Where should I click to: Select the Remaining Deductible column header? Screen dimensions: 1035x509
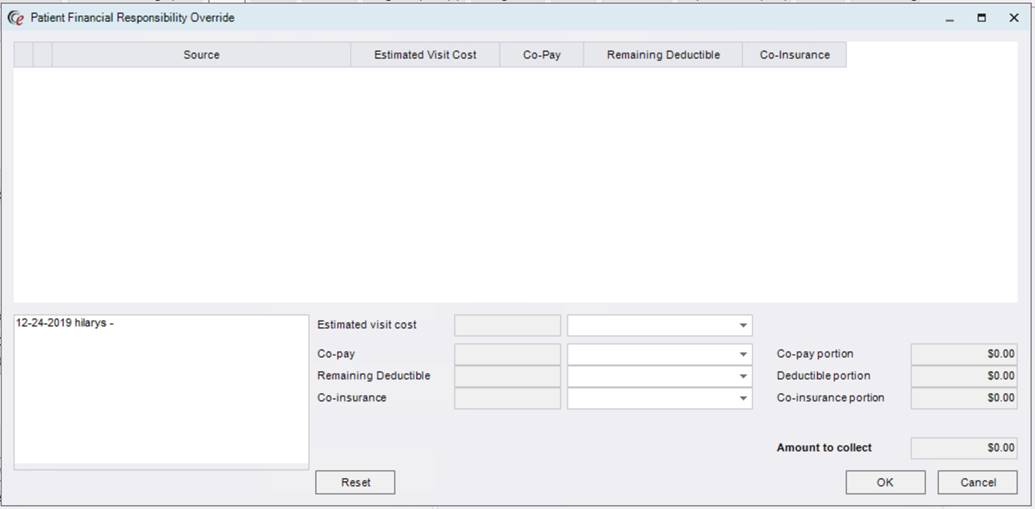pos(662,55)
